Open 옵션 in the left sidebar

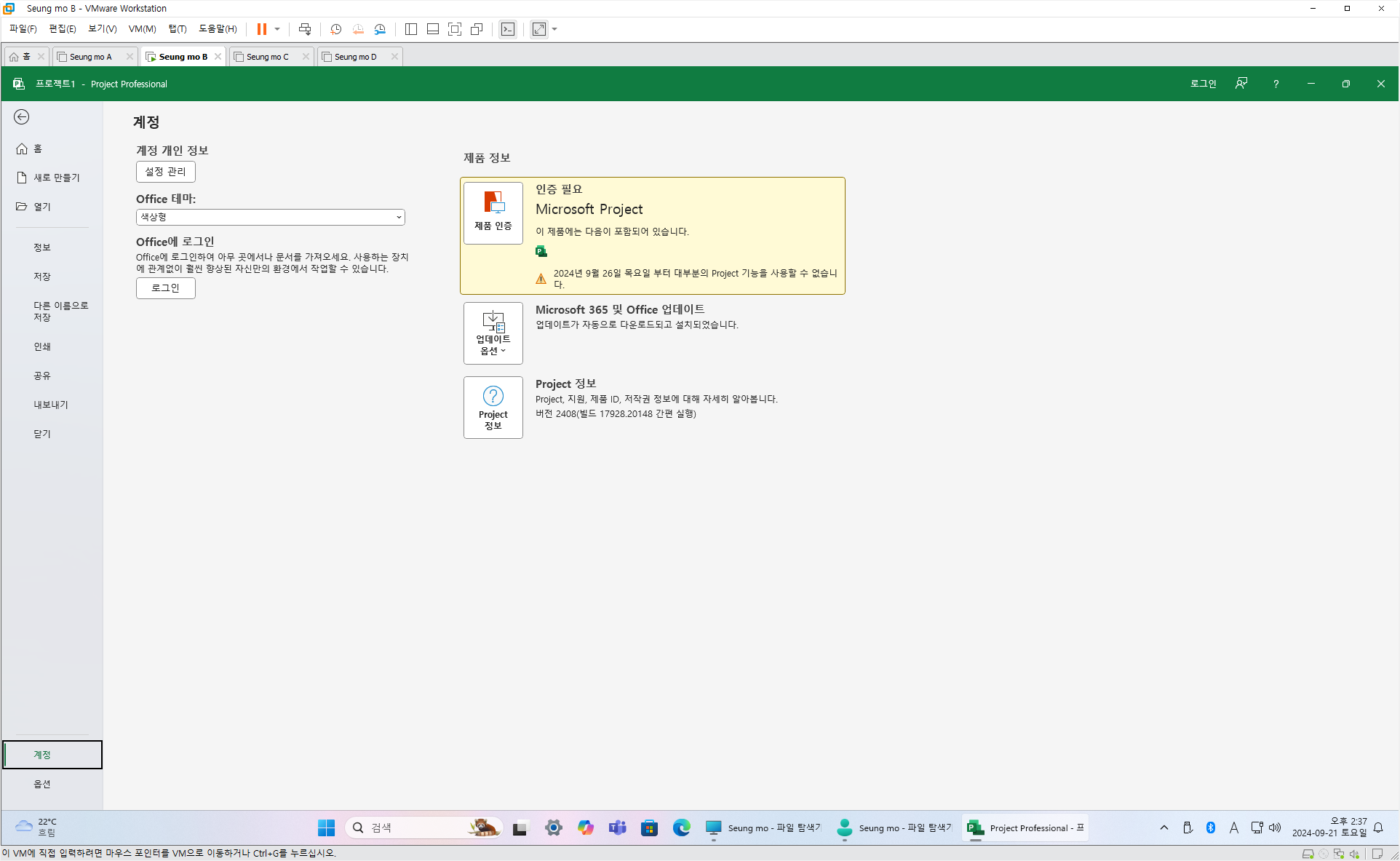click(x=42, y=784)
